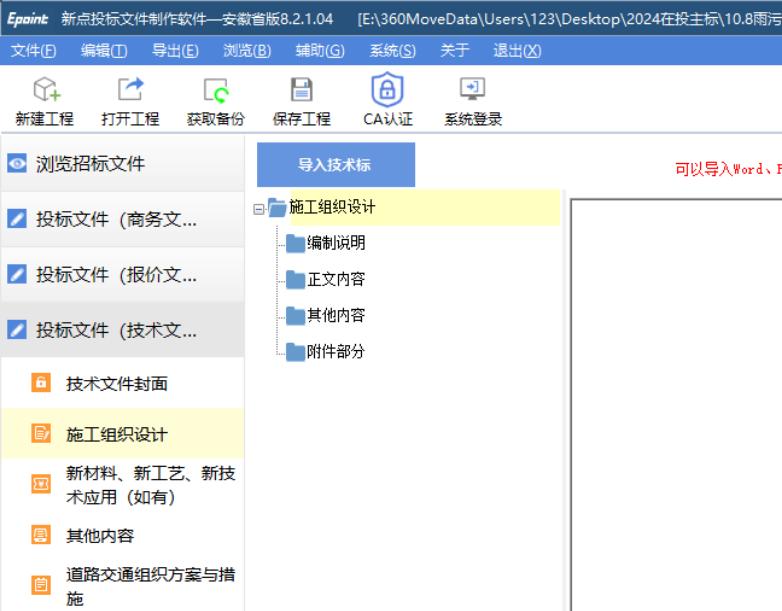
Task: Click the pencil icon for 投标文件（技术文...
Action: tap(17, 329)
